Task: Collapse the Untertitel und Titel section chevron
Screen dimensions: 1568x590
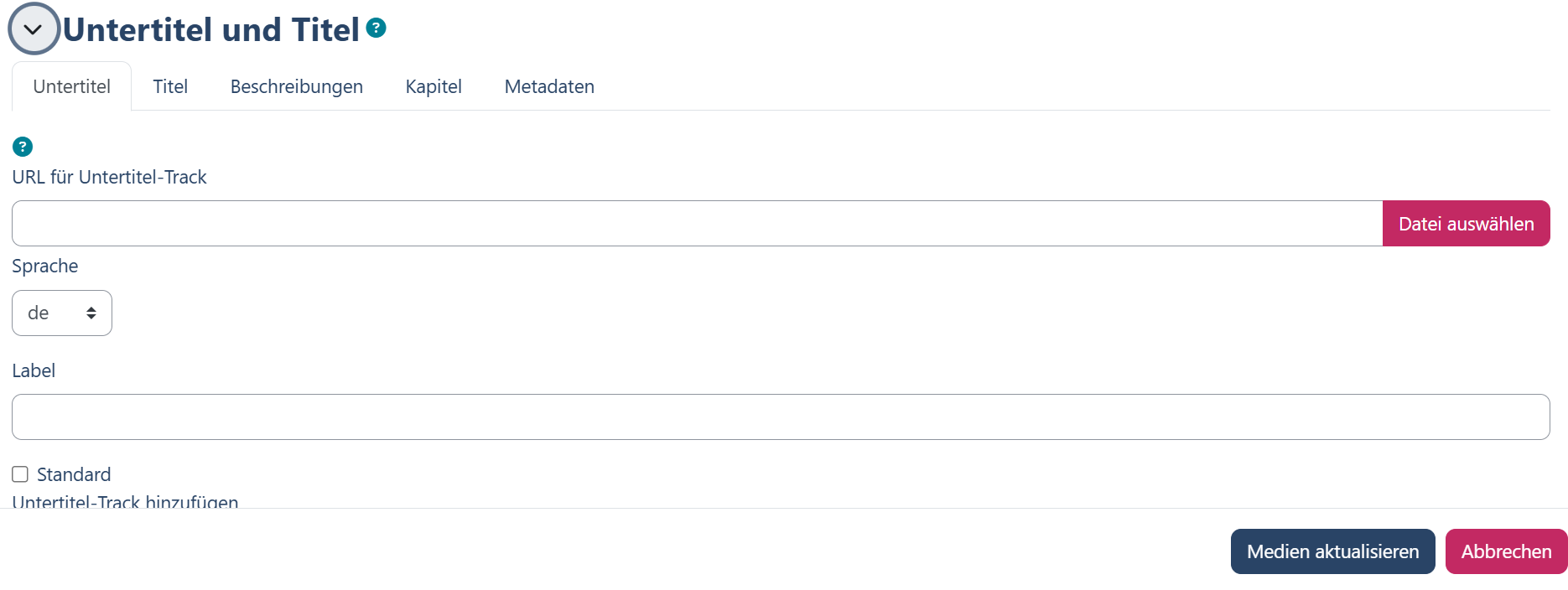Action: coord(34,29)
